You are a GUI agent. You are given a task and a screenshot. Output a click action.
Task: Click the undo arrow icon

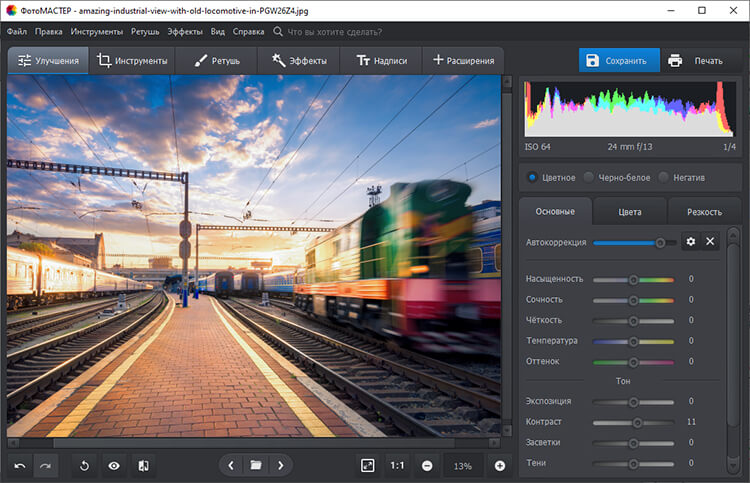[x=20, y=465]
